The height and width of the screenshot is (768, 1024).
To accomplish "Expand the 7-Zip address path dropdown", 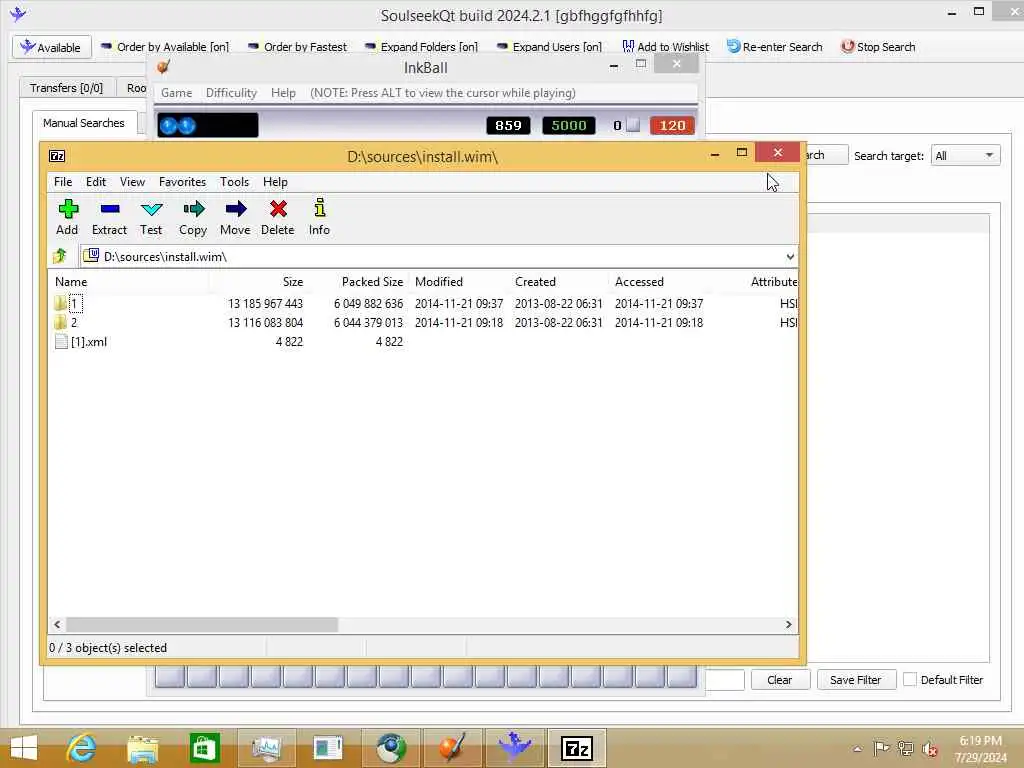I will (x=790, y=257).
